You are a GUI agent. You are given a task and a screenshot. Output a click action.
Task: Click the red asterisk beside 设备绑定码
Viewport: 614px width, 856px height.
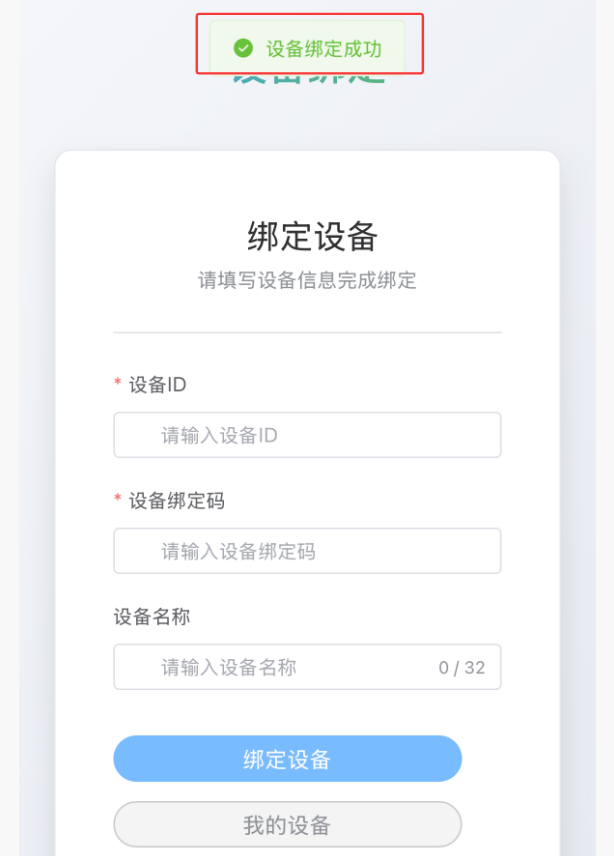tap(118, 501)
